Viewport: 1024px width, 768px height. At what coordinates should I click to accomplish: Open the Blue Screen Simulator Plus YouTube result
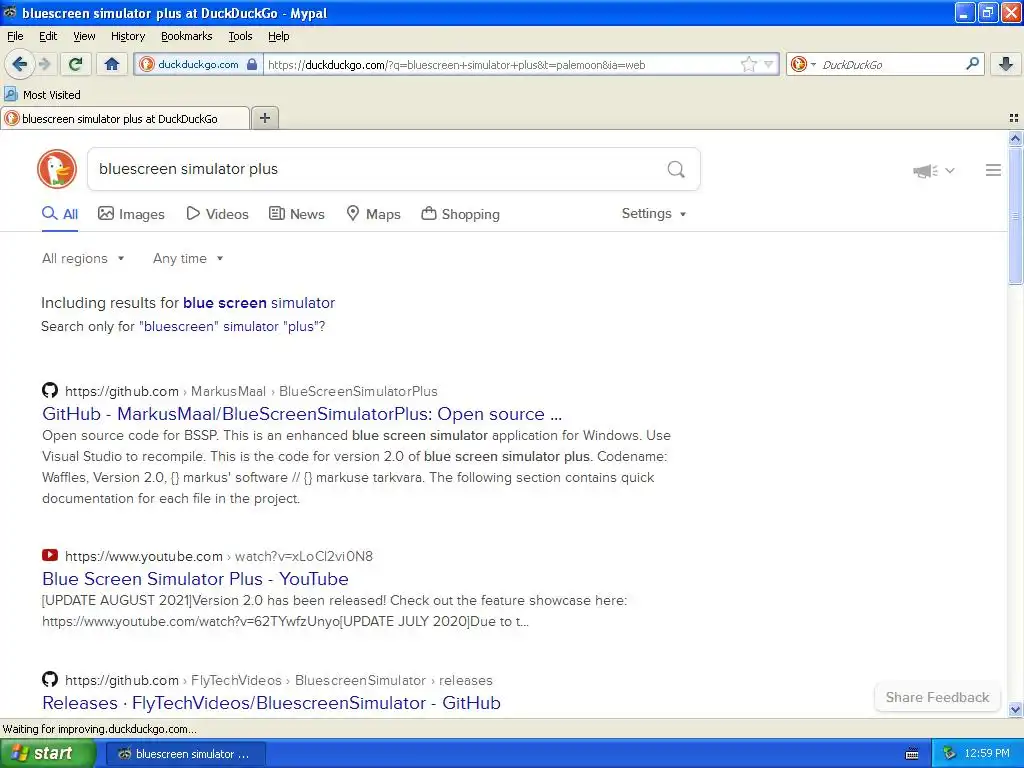[x=195, y=579]
